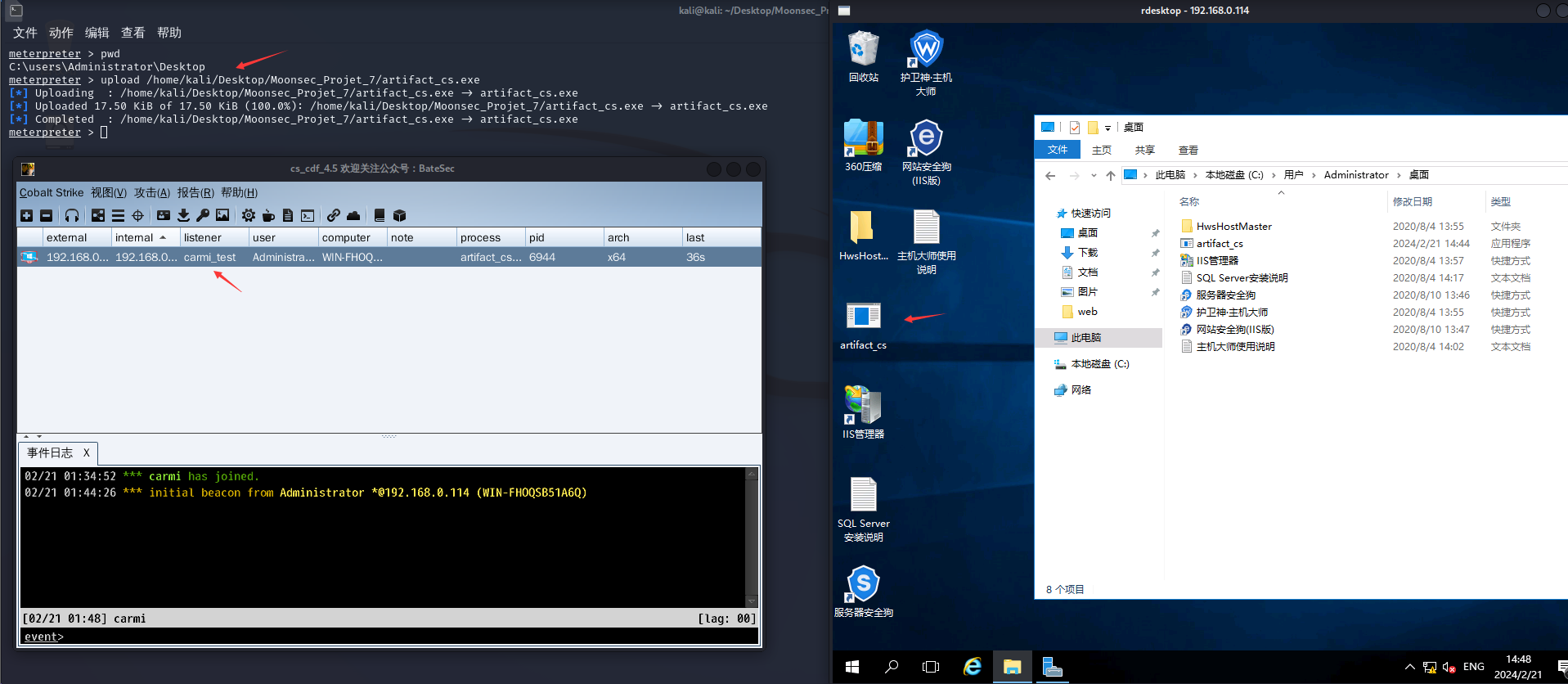Open credentials card icon in toolbar
The height and width of the screenshot is (684, 1568).
pyautogui.click(x=164, y=216)
